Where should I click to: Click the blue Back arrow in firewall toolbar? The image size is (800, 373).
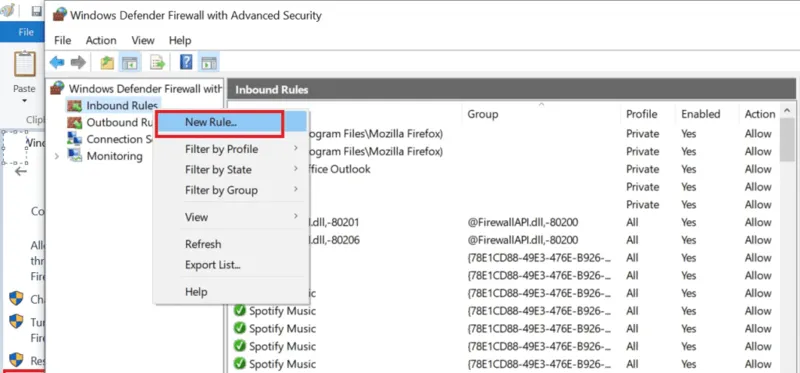(57, 63)
